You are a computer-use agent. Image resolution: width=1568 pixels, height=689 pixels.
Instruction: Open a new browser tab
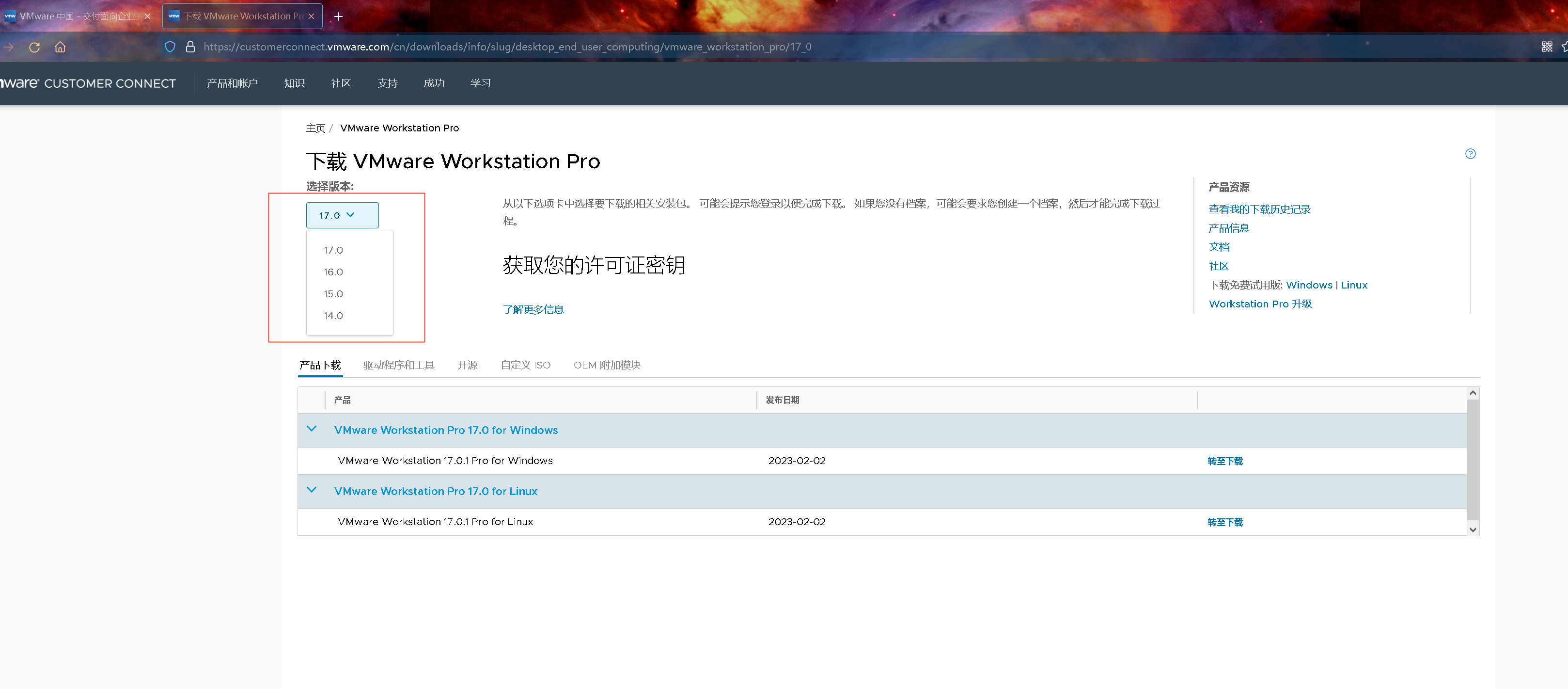click(x=338, y=16)
